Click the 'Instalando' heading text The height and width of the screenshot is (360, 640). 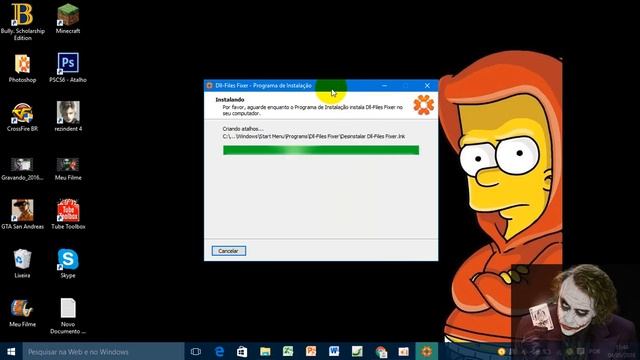230,100
